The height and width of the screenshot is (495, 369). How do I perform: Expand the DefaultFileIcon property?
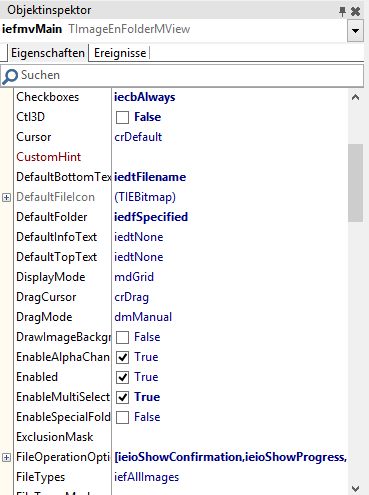pyautogui.click(x=6, y=197)
